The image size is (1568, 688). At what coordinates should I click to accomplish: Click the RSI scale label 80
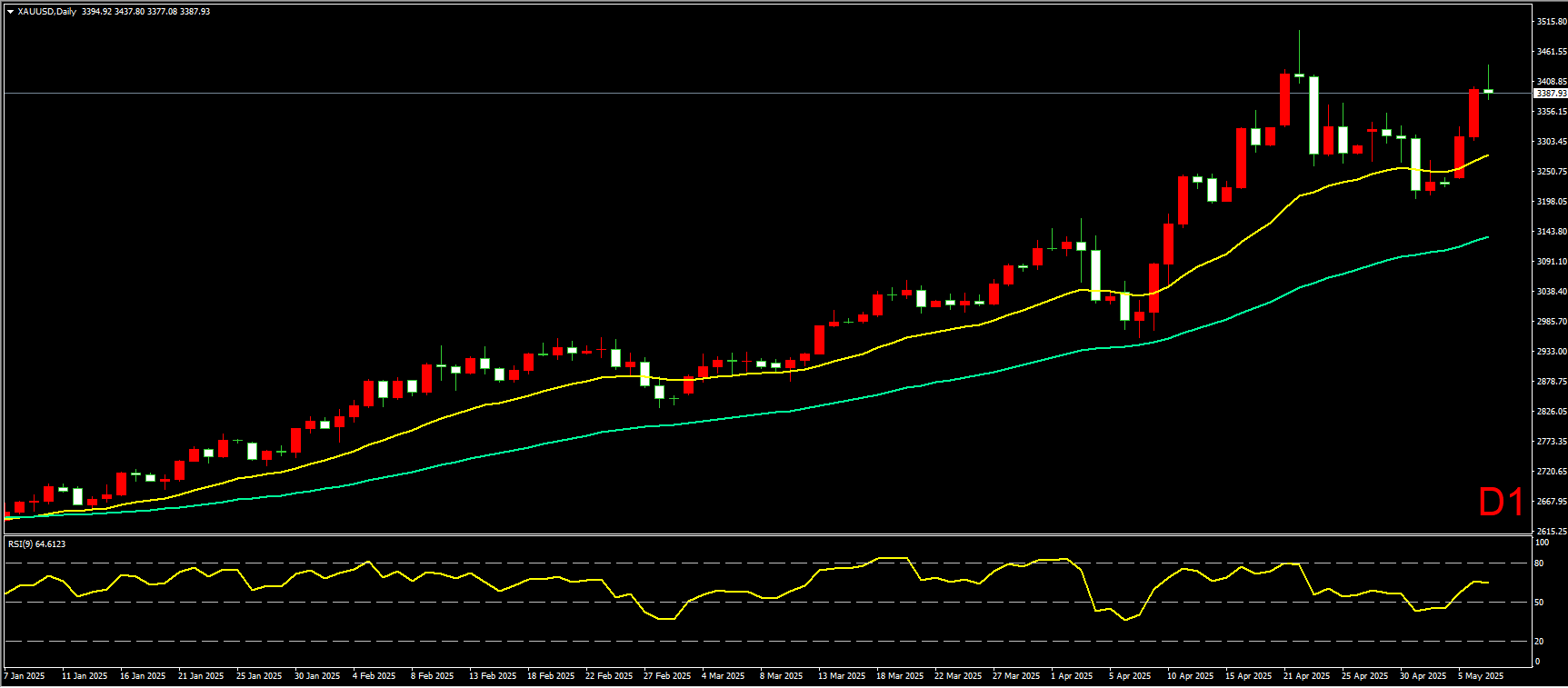click(1539, 563)
